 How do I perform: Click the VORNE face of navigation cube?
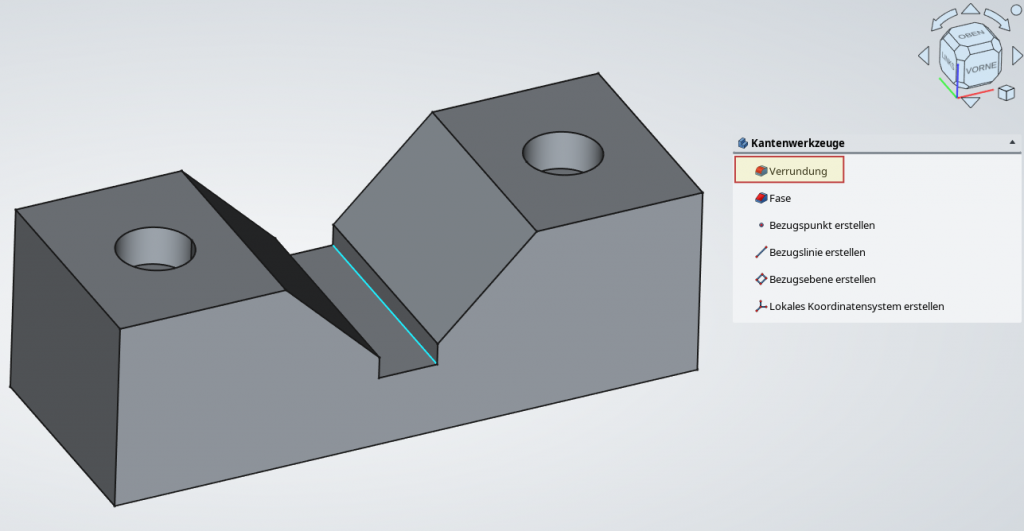(982, 68)
